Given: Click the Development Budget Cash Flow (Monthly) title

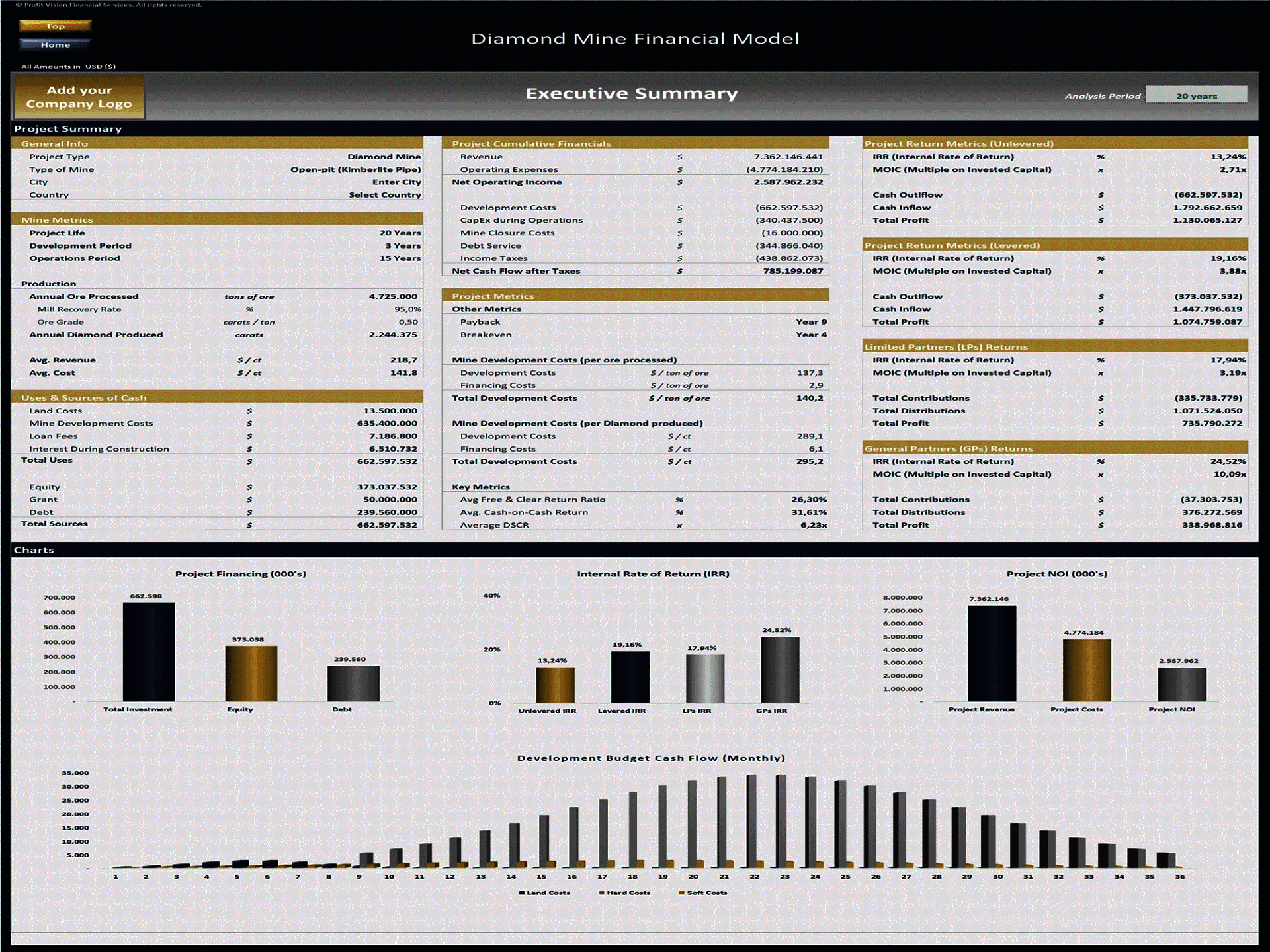Looking at the screenshot, I should click(x=651, y=758).
